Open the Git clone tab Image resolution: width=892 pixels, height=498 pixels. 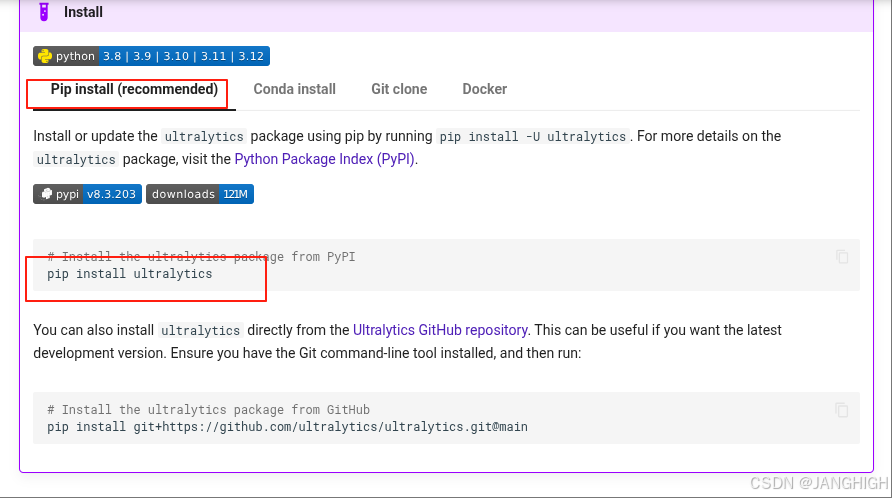coord(399,89)
